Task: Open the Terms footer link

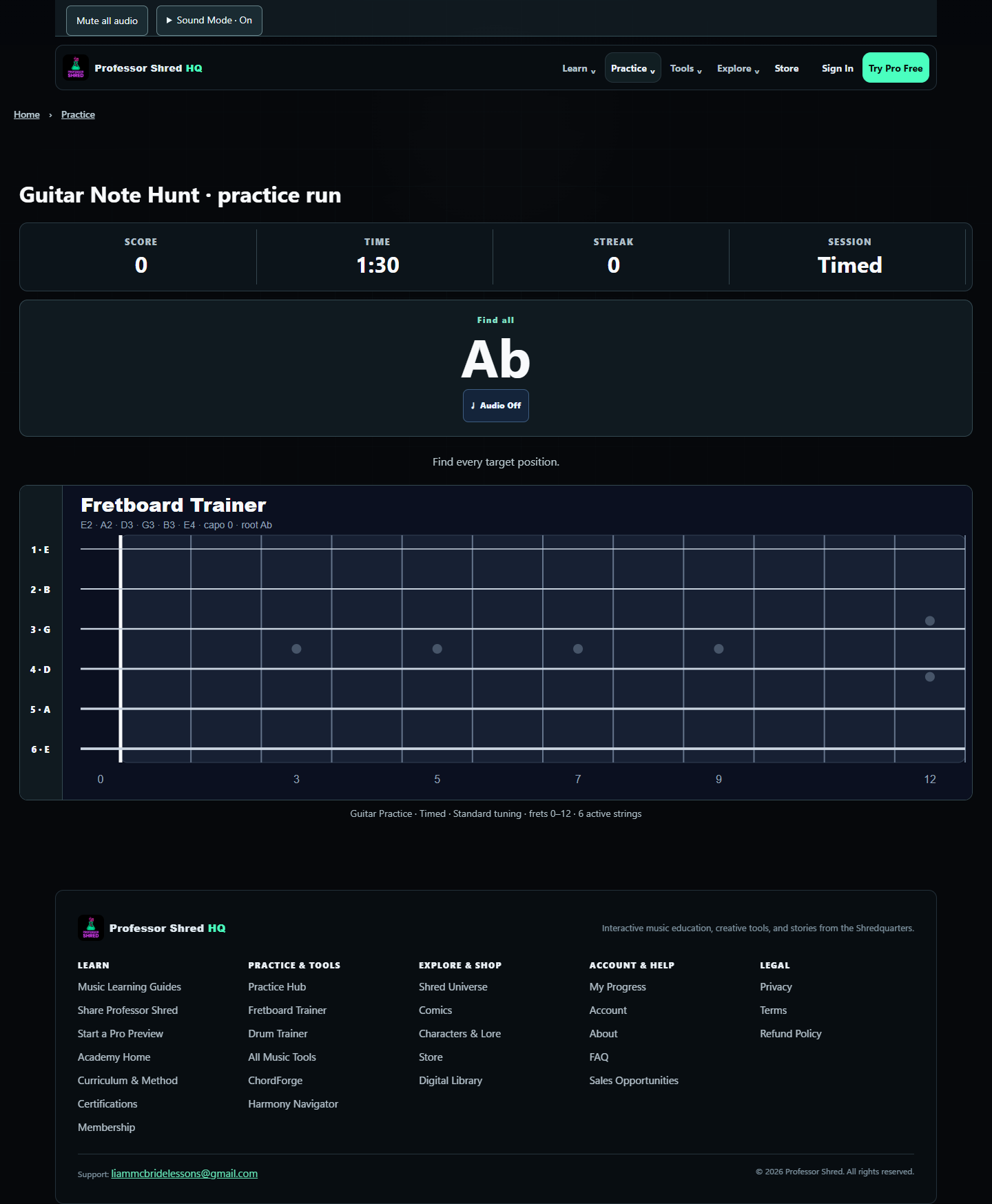Action: (774, 1010)
